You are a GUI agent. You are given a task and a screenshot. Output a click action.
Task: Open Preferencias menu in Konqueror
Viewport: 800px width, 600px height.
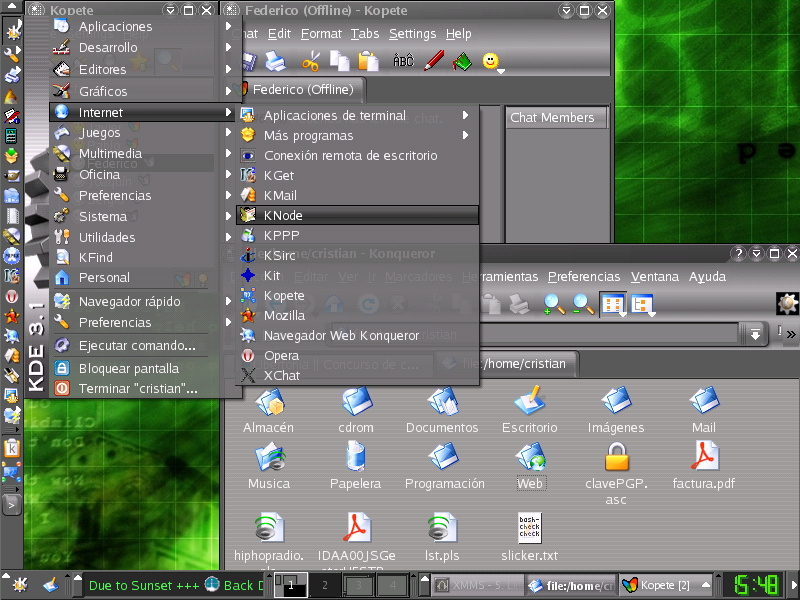click(584, 277)
